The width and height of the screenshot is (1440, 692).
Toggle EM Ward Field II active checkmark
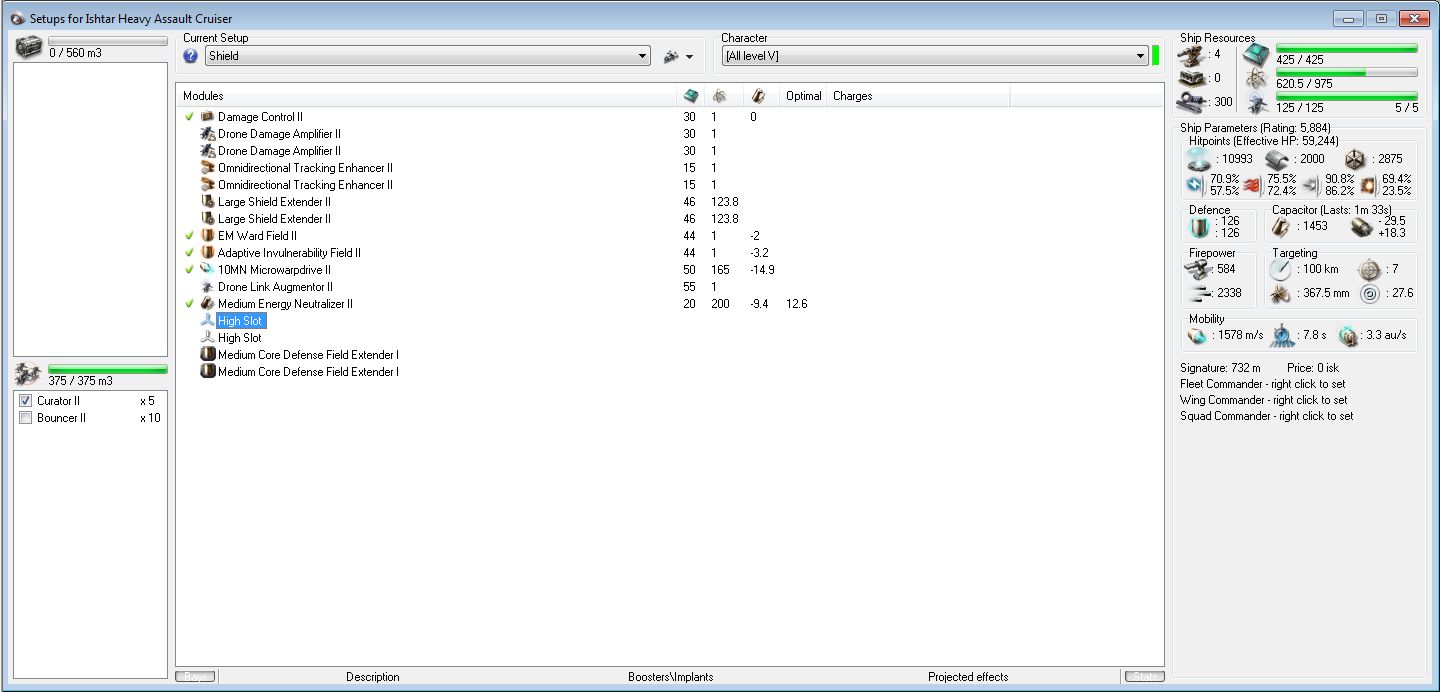(x=189, y=236)
